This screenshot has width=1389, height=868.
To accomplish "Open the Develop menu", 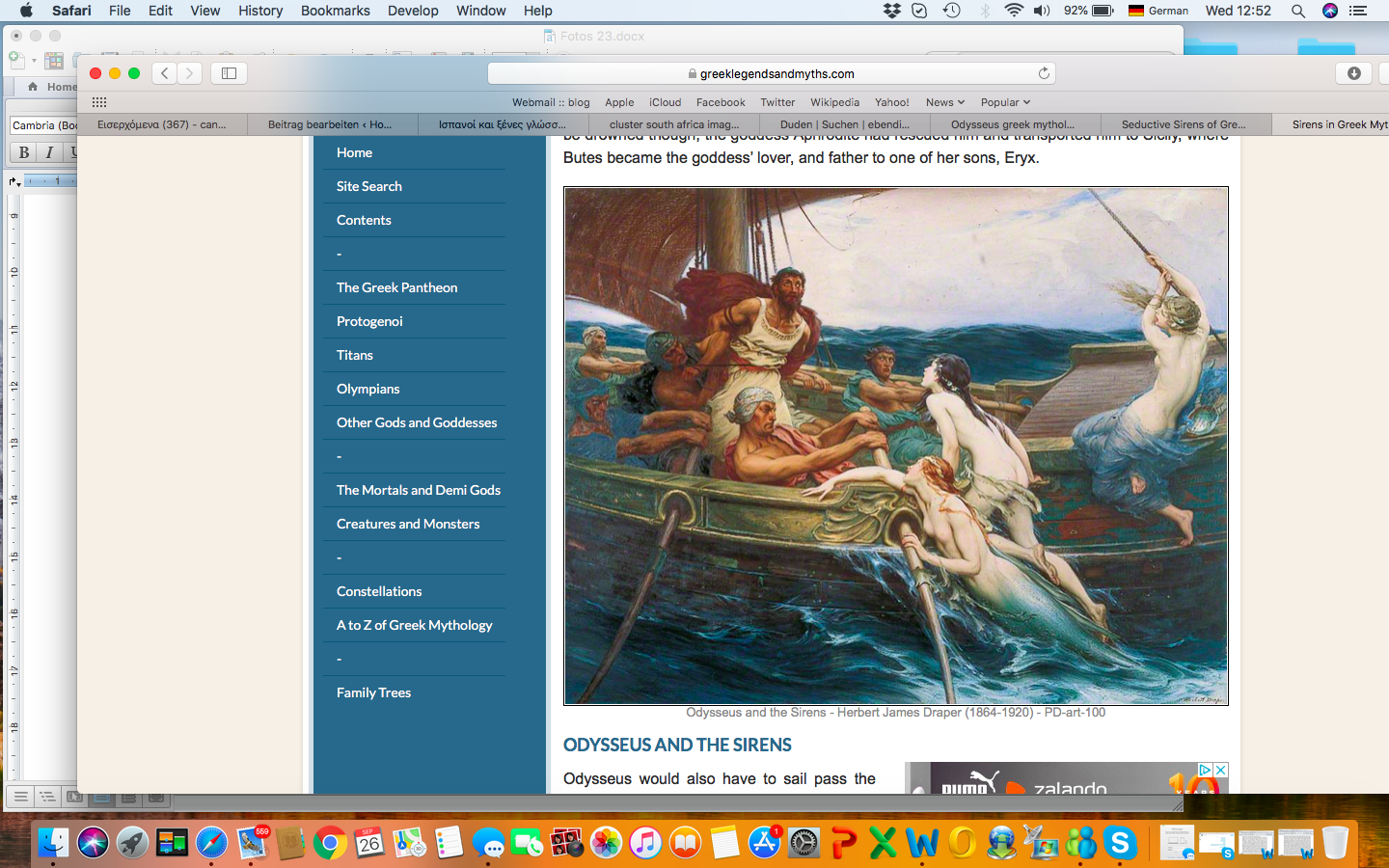I will [x=413, y=11].
